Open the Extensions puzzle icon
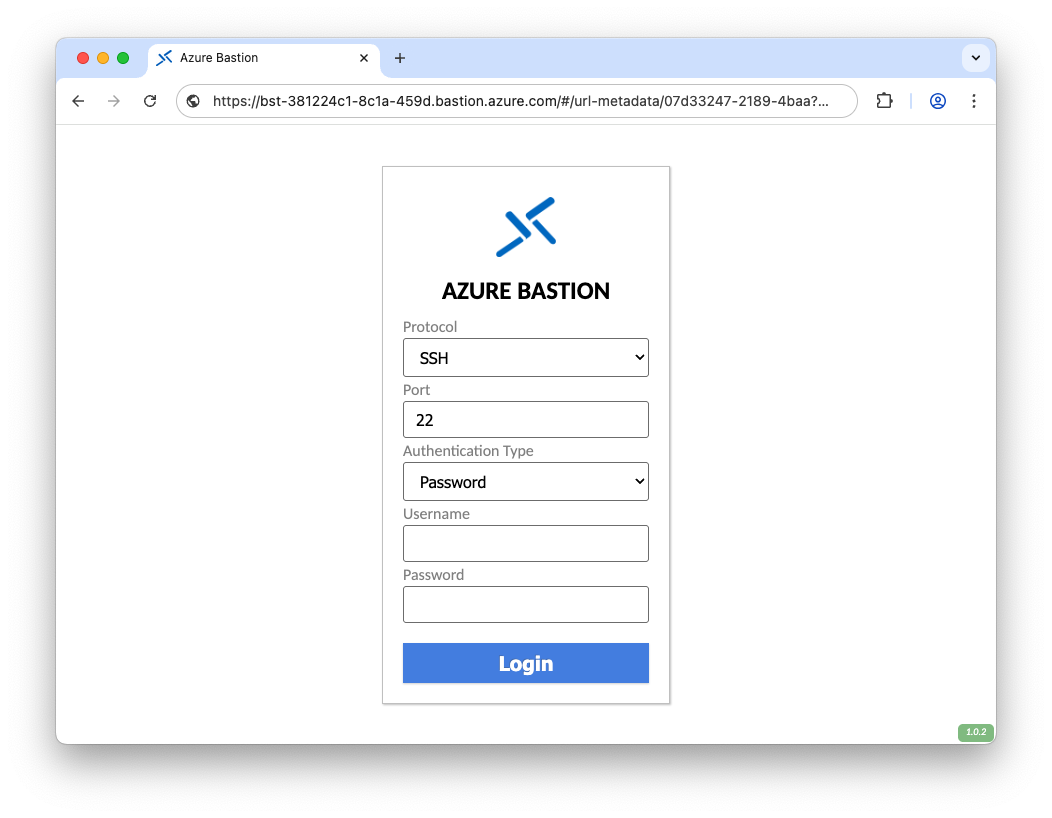Image resolution: width=1052 pixels, height=818 pixels. (x=884, y=101)
